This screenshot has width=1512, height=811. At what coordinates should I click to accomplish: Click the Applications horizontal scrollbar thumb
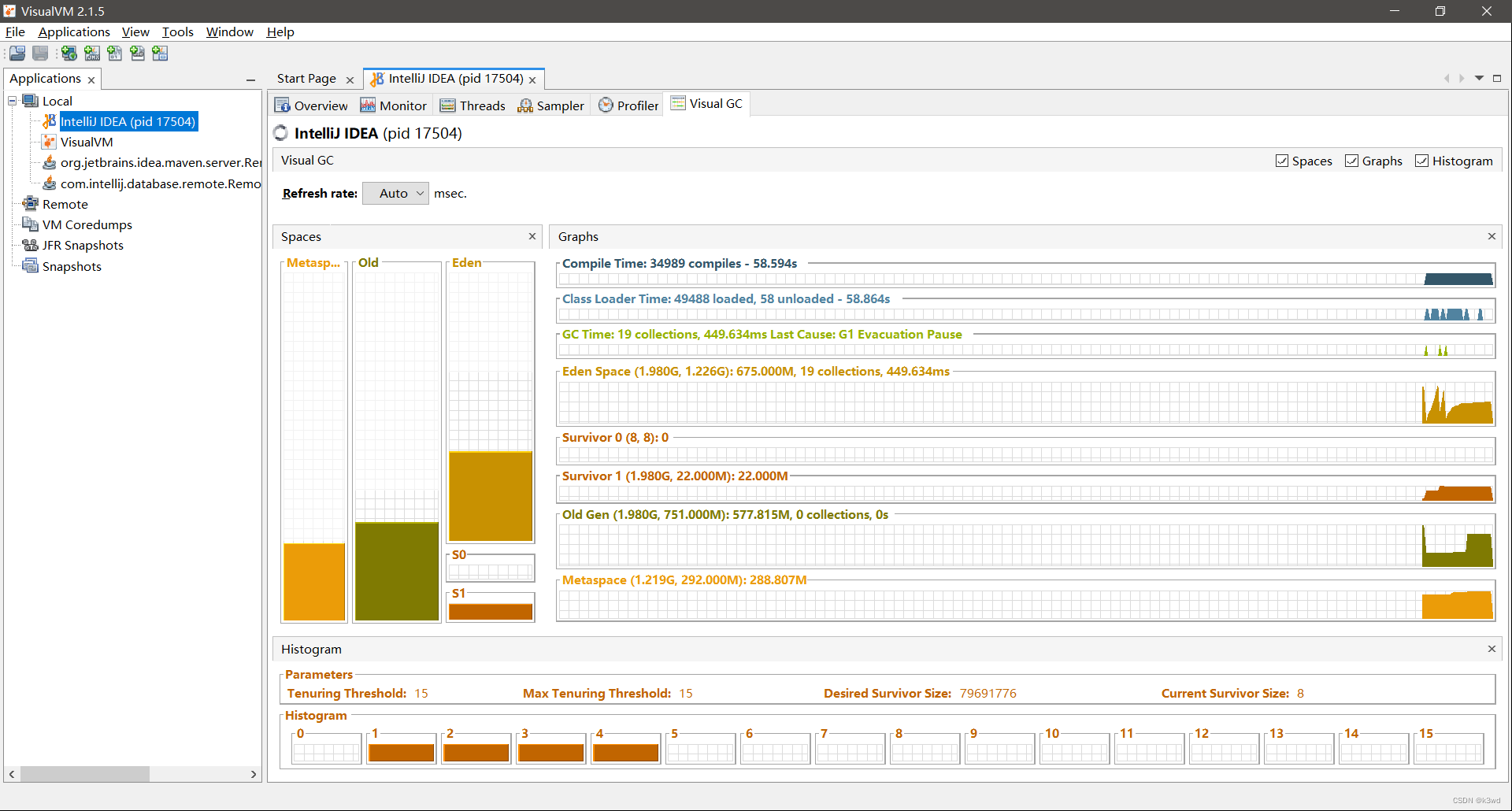tap(85, 775)
